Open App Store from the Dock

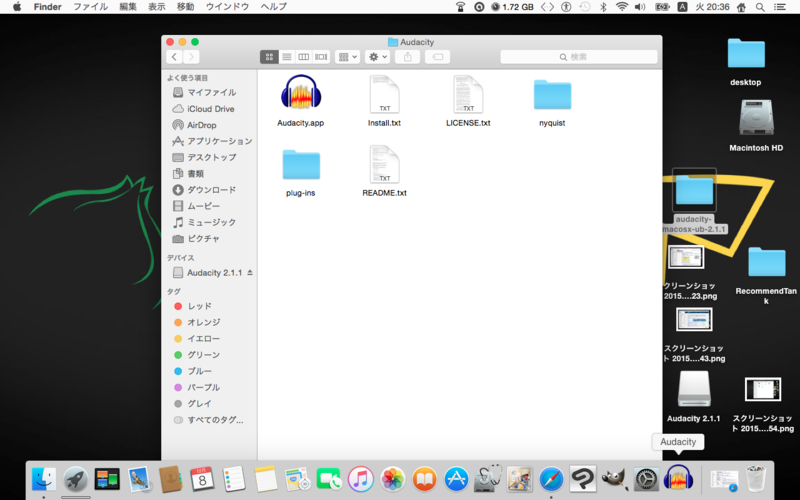click(x=456, y=479)
